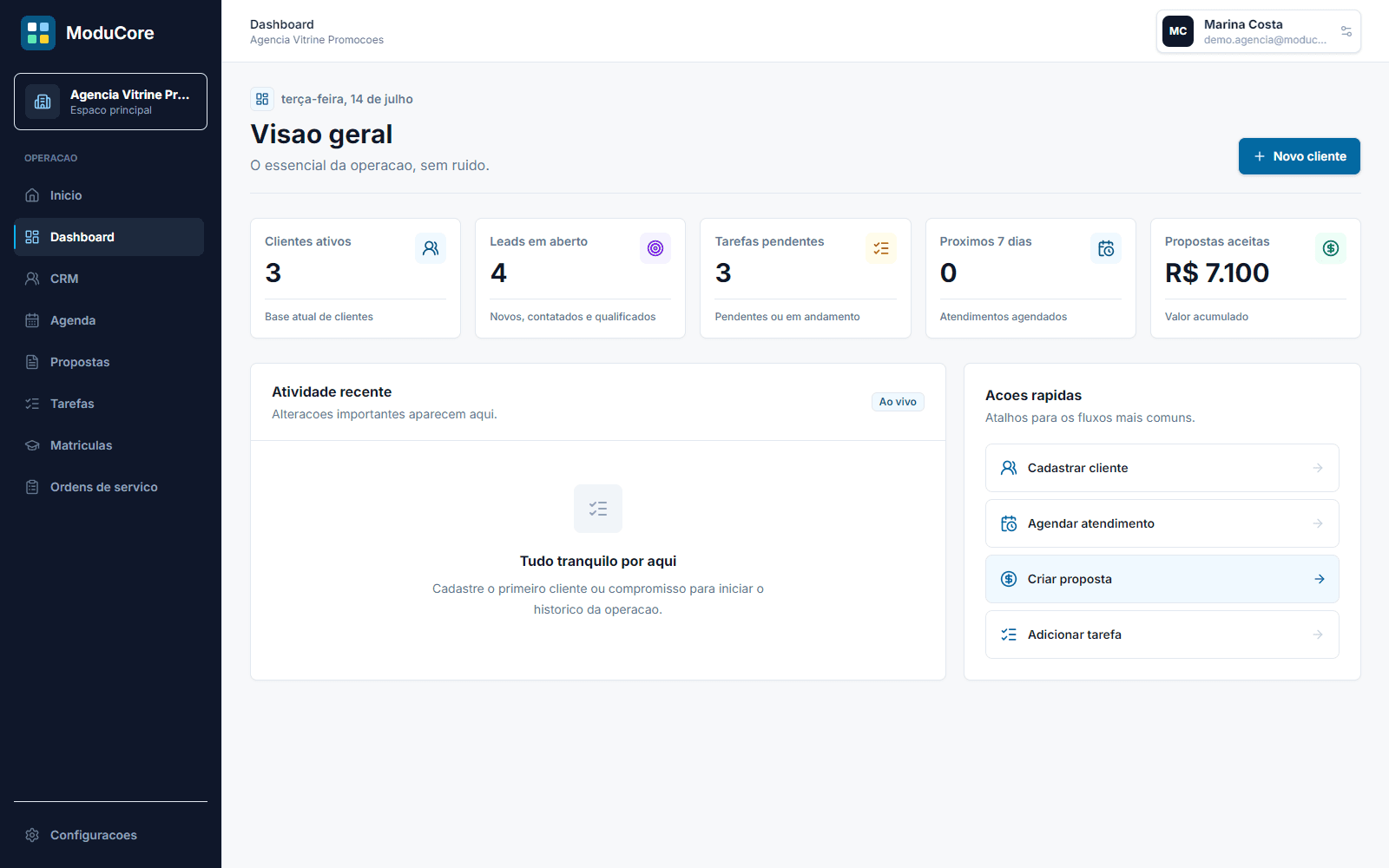This screenshot has width=1389, height=868.
Task: Click the Configuracoes gear icon
Action: (32, 835)
